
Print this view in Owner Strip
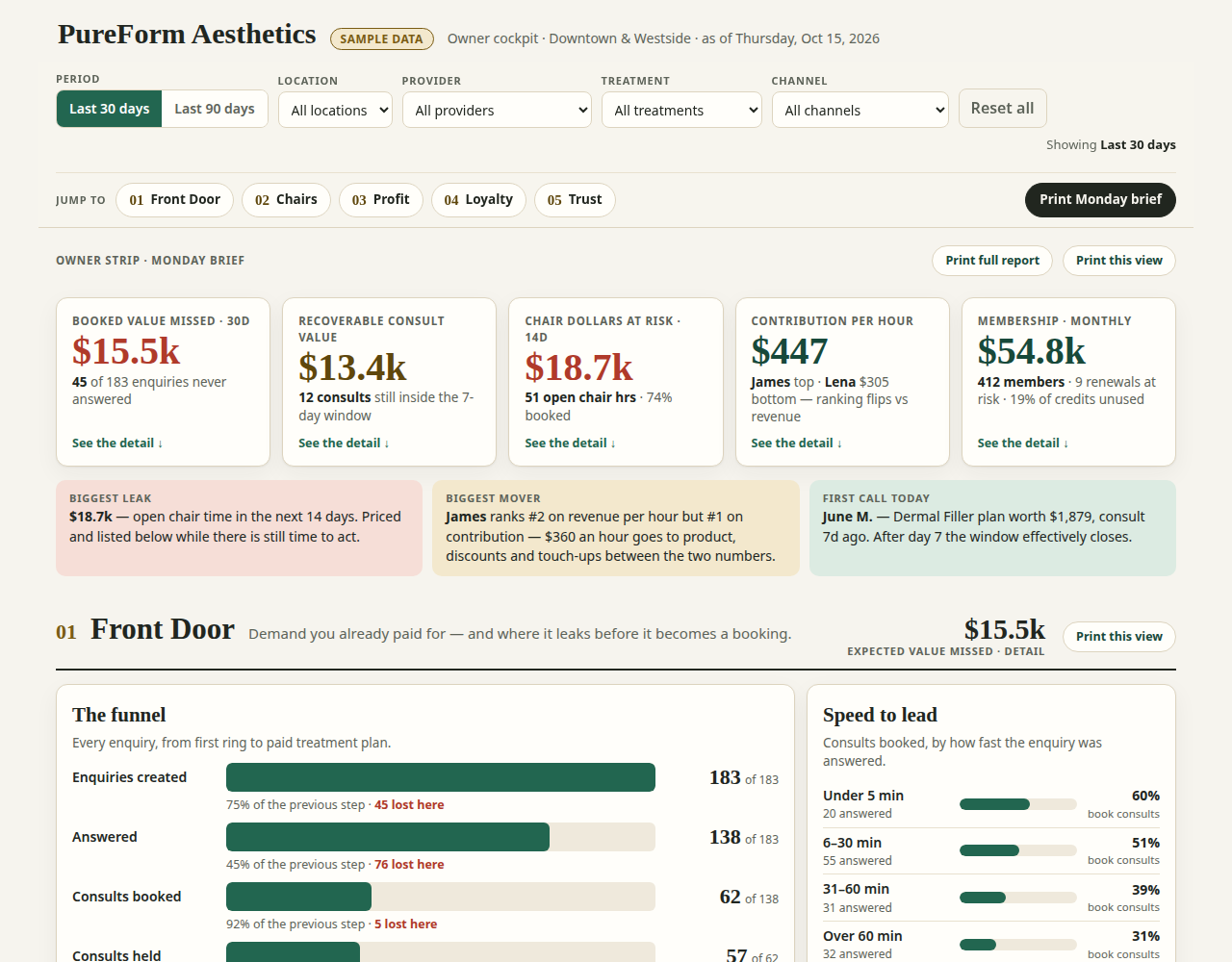1119,261
